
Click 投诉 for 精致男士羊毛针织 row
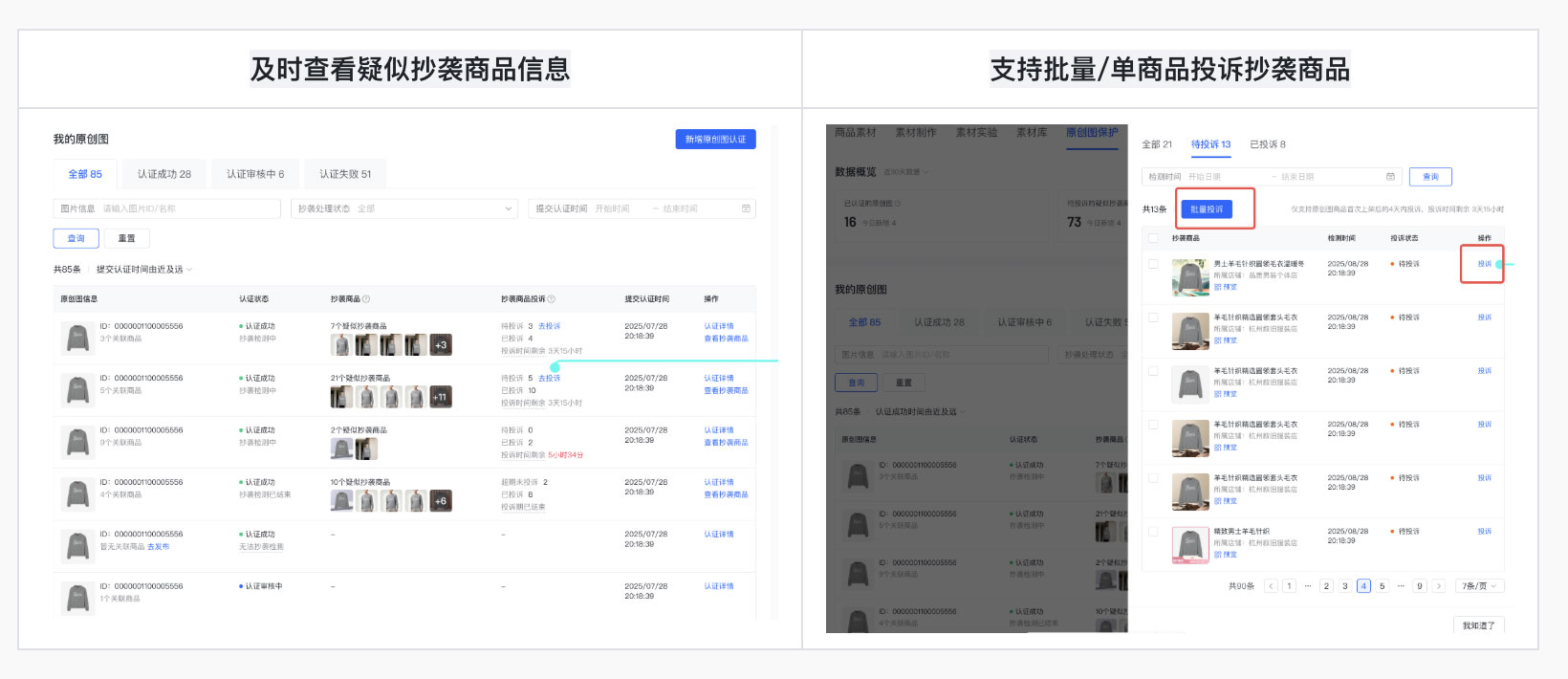[x=1484, y=532]
